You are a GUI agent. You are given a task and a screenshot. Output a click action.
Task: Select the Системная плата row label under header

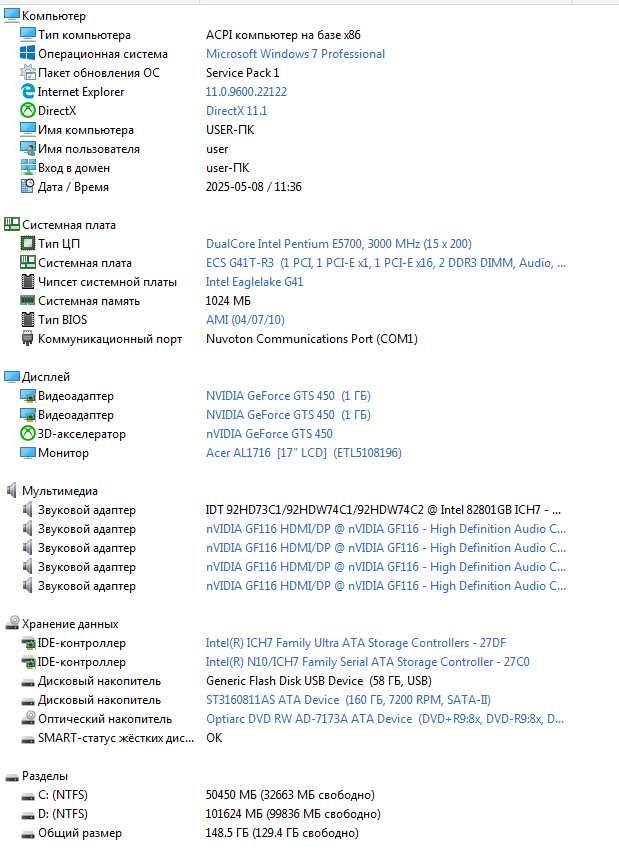[x=85, y=263]
